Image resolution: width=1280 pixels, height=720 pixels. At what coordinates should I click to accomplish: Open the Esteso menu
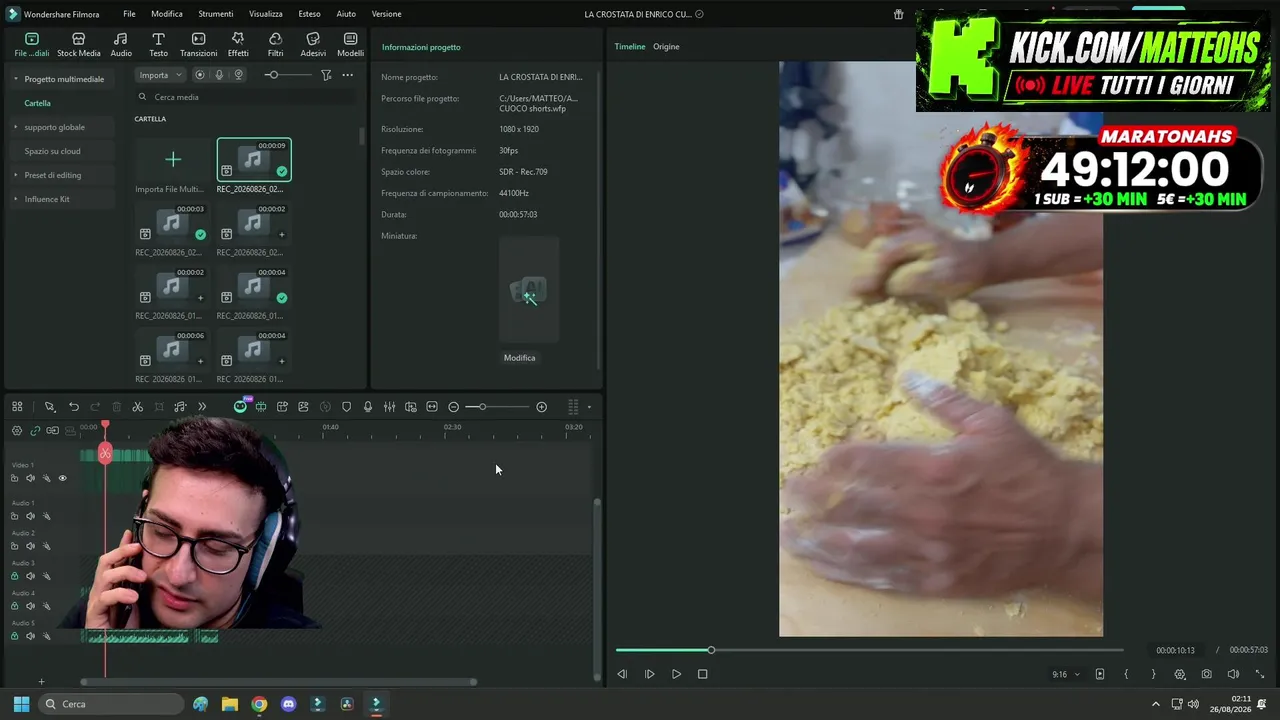click(x=310, y=14)
